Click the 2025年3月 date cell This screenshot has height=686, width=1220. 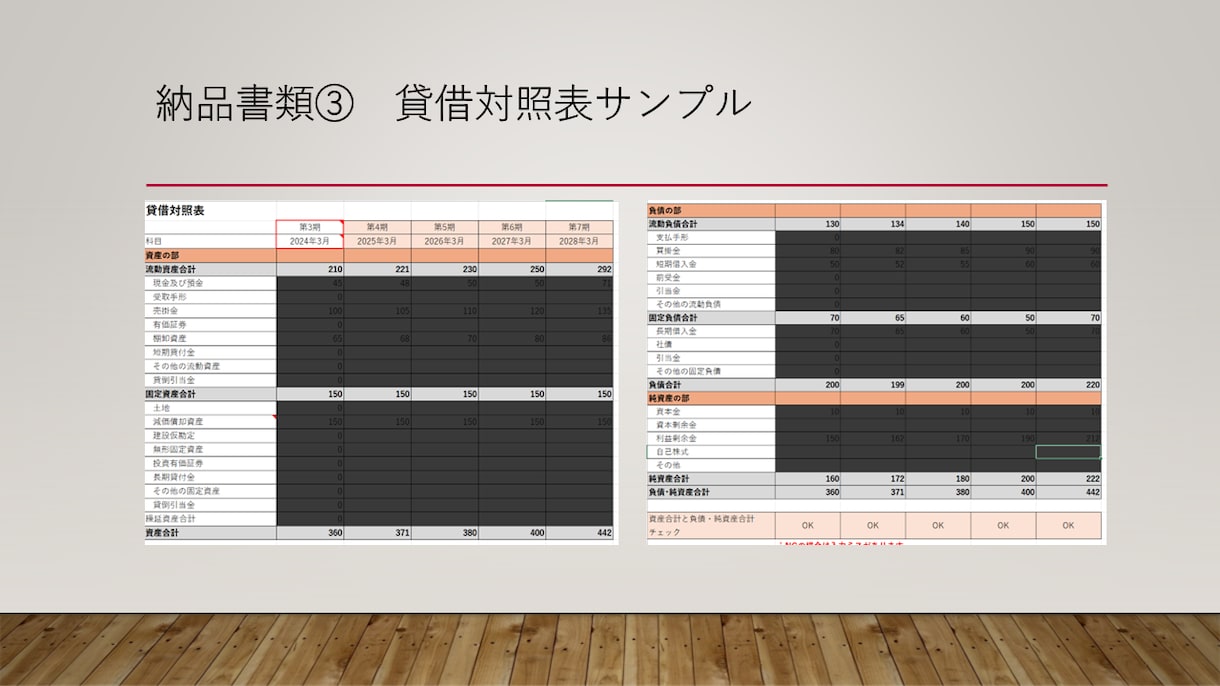(377, 241)
